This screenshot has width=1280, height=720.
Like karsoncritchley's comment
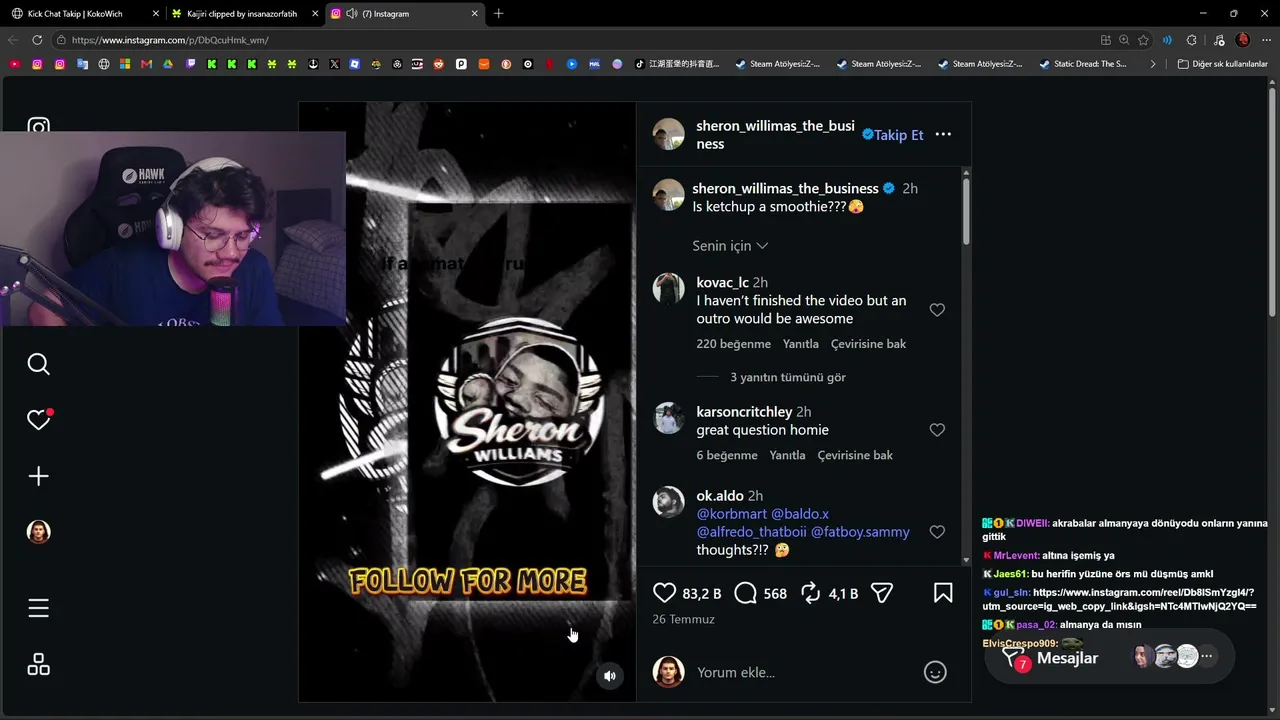(937, 430)
